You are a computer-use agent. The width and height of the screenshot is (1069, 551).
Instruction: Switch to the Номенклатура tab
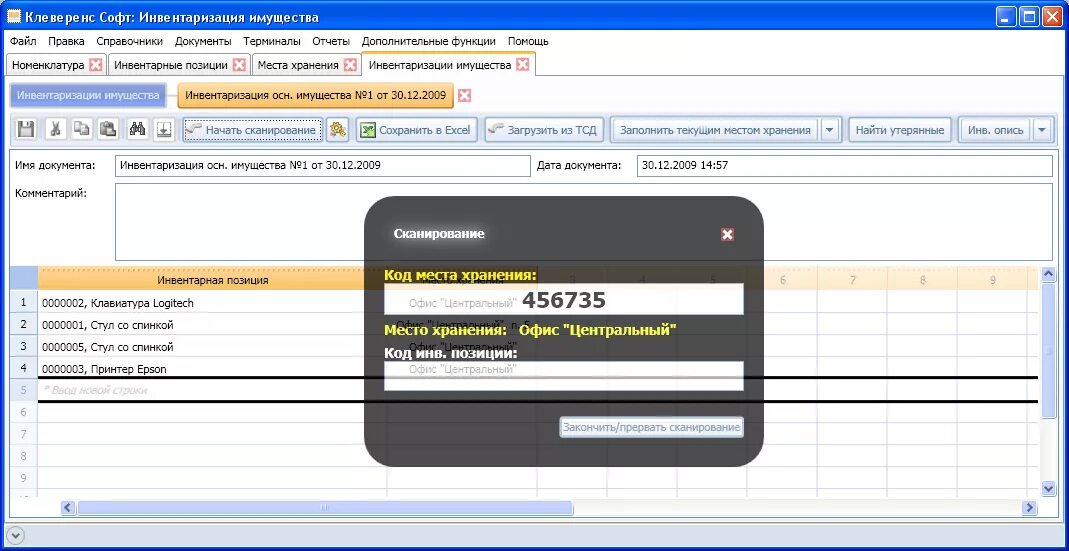48,65
